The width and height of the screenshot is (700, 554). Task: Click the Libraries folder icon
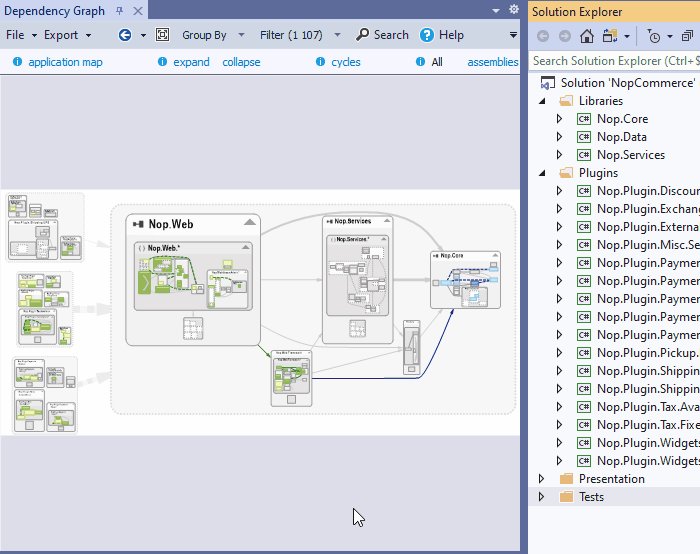click(566, 101)
